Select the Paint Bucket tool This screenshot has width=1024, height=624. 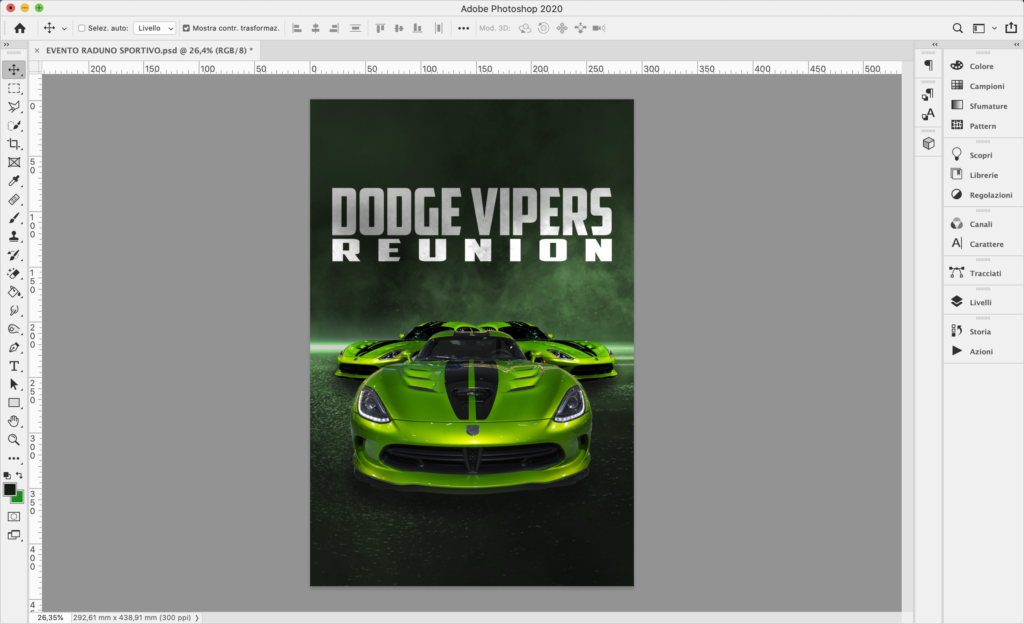point(14,292)
